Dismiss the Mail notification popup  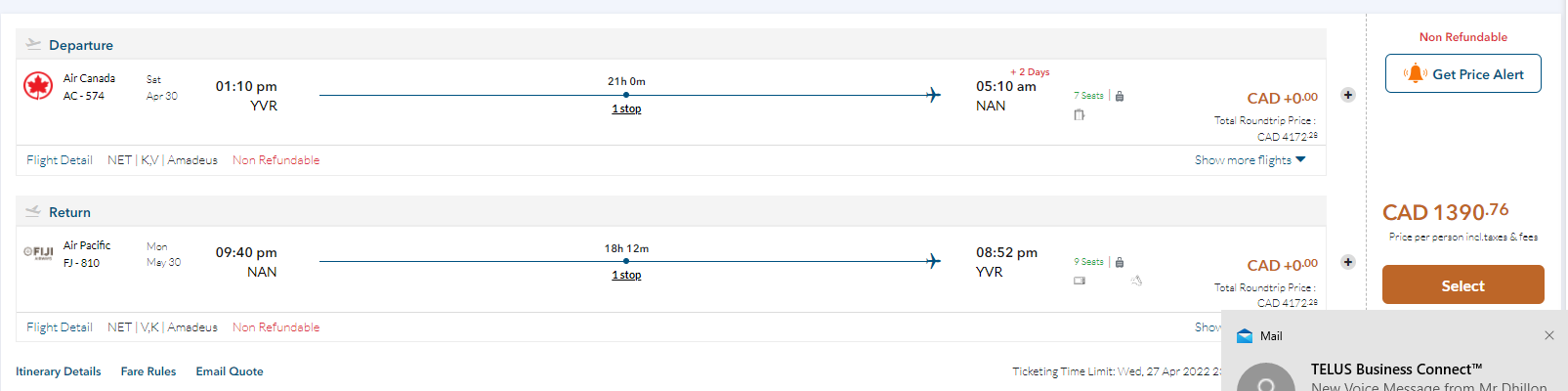[1549, 335]
